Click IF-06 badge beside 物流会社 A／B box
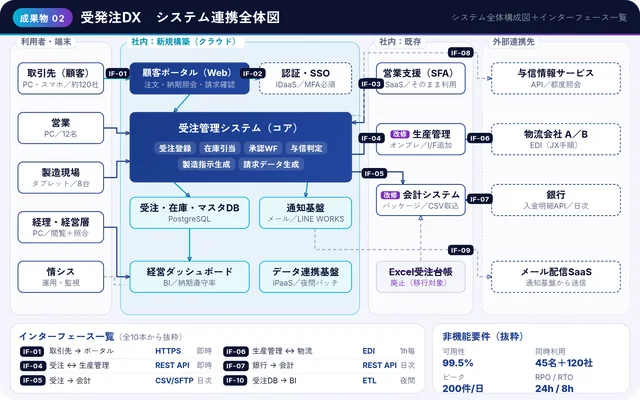The height and width of the screenshot is (400, 640). (479, 138)
